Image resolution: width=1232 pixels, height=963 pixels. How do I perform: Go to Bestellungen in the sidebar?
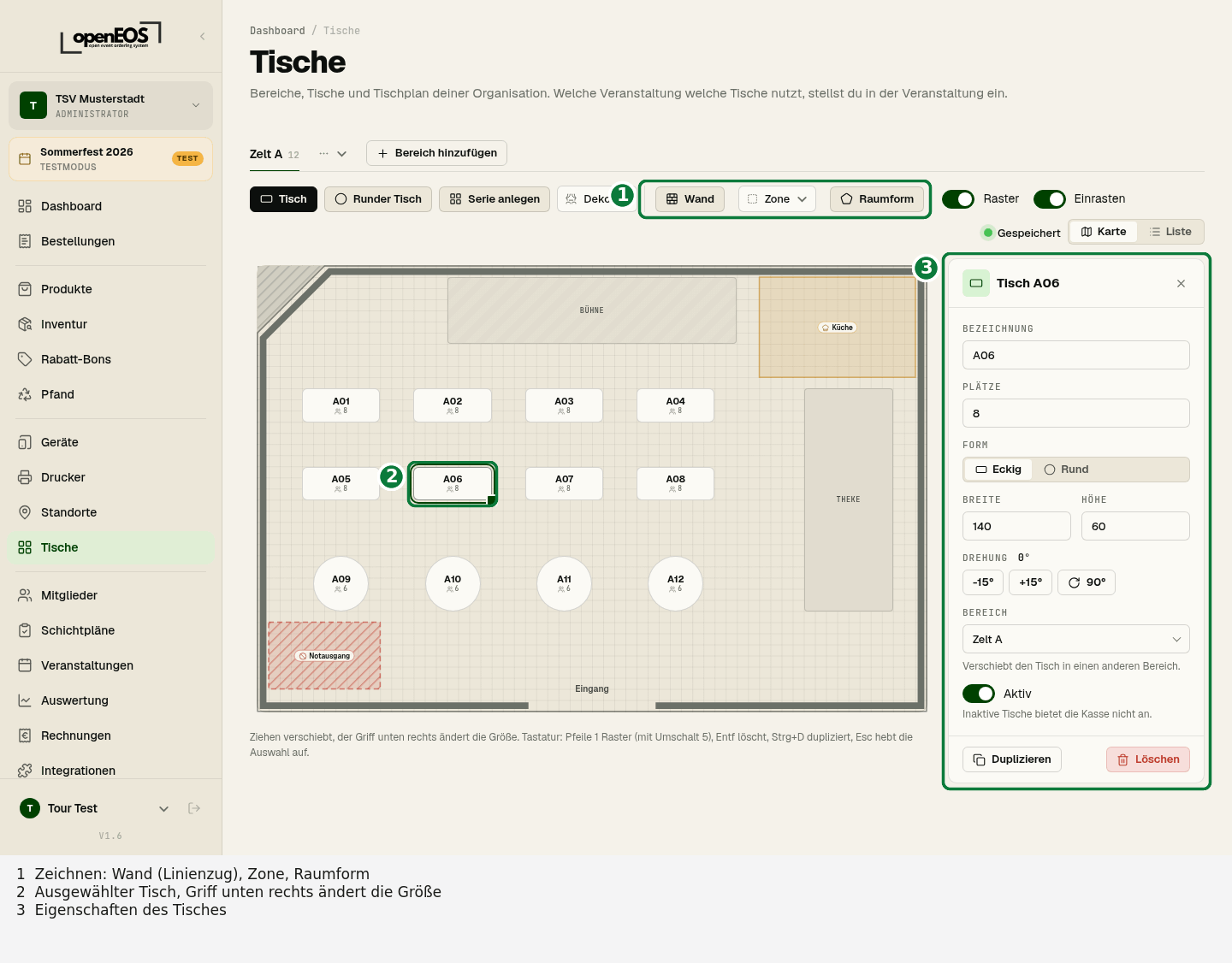pos(111,241)
